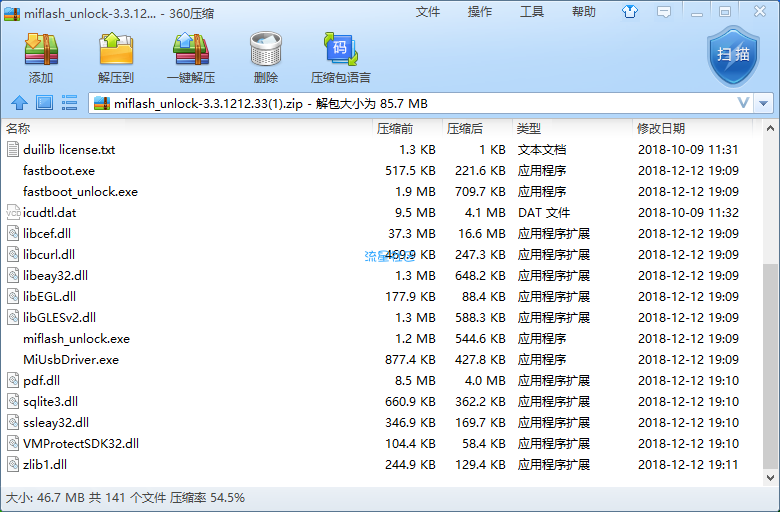780x512 pixels.
Task: Switch to list view mode button
Action: [x=69, y=103]
